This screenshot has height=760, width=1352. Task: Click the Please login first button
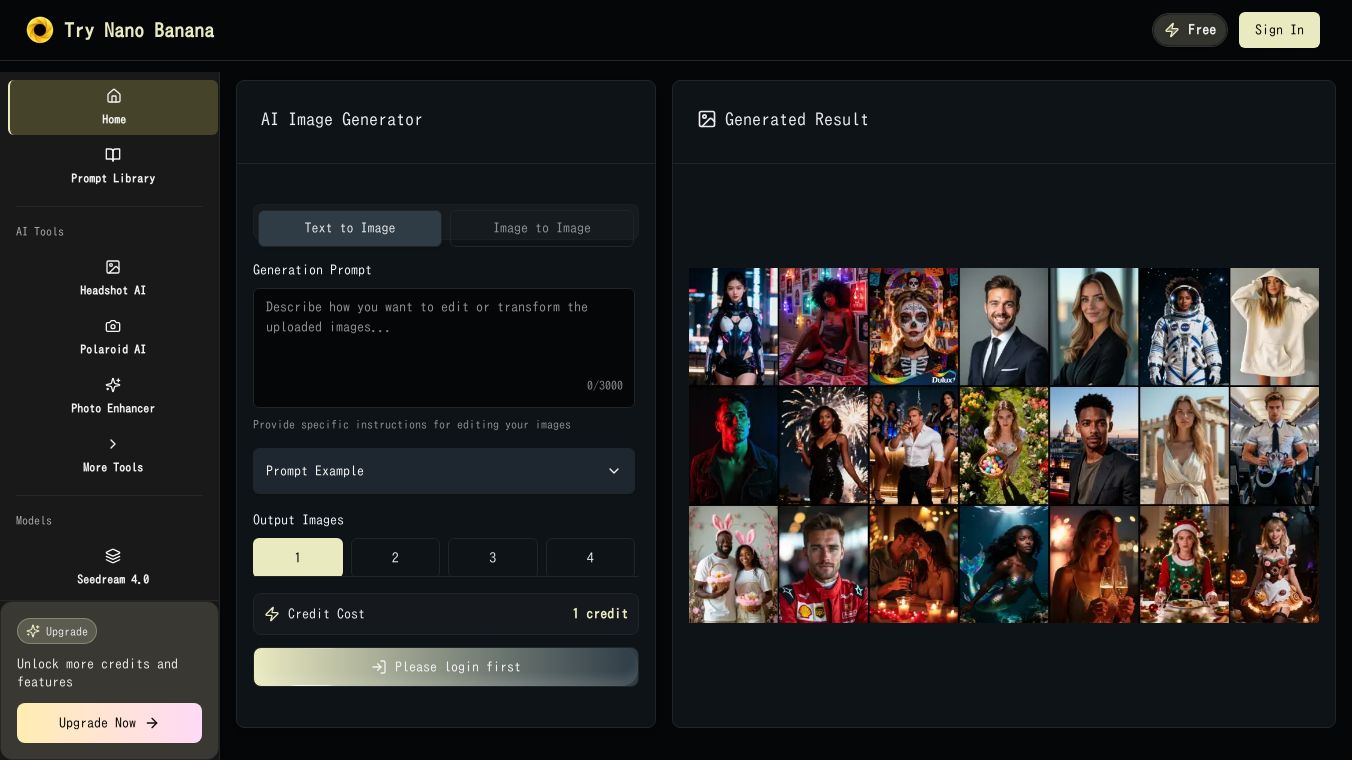tap(446, 667)
